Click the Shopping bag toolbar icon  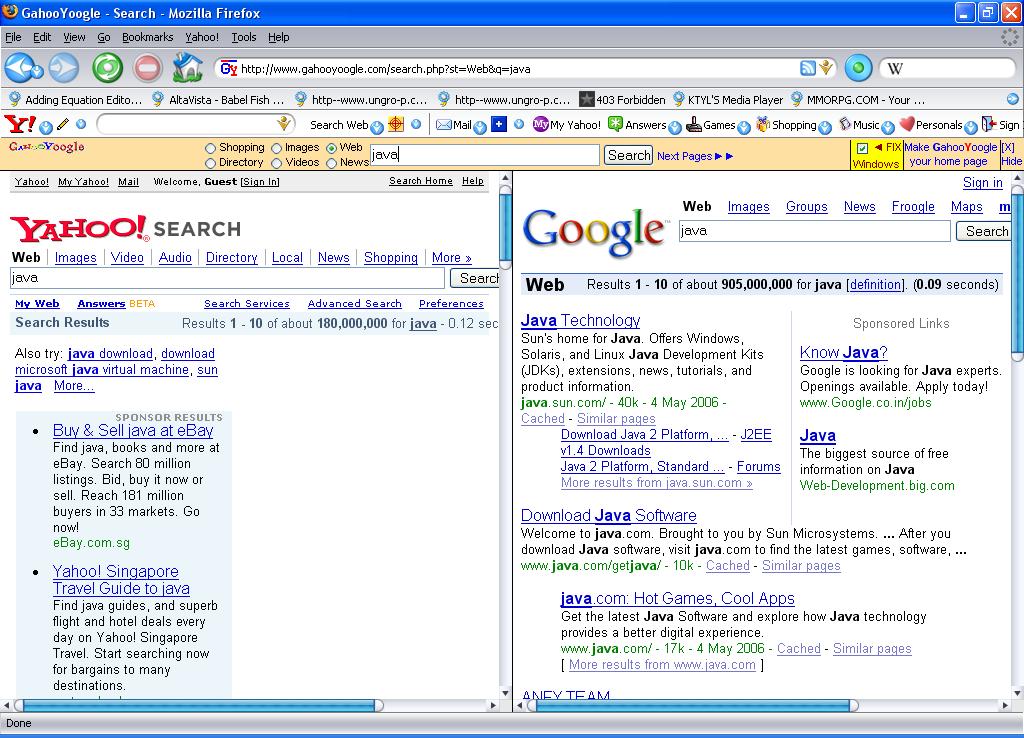(763, 124)
